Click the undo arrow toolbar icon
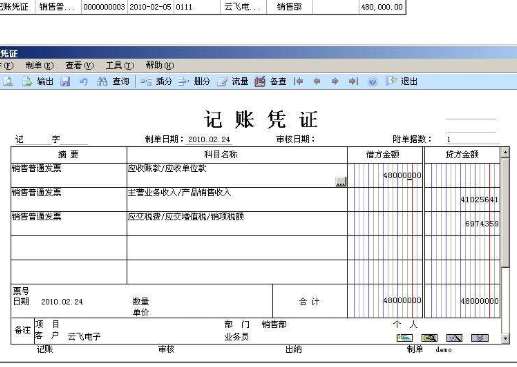The width and height of the screenshot is (517, 367). (x=84, y=81)
